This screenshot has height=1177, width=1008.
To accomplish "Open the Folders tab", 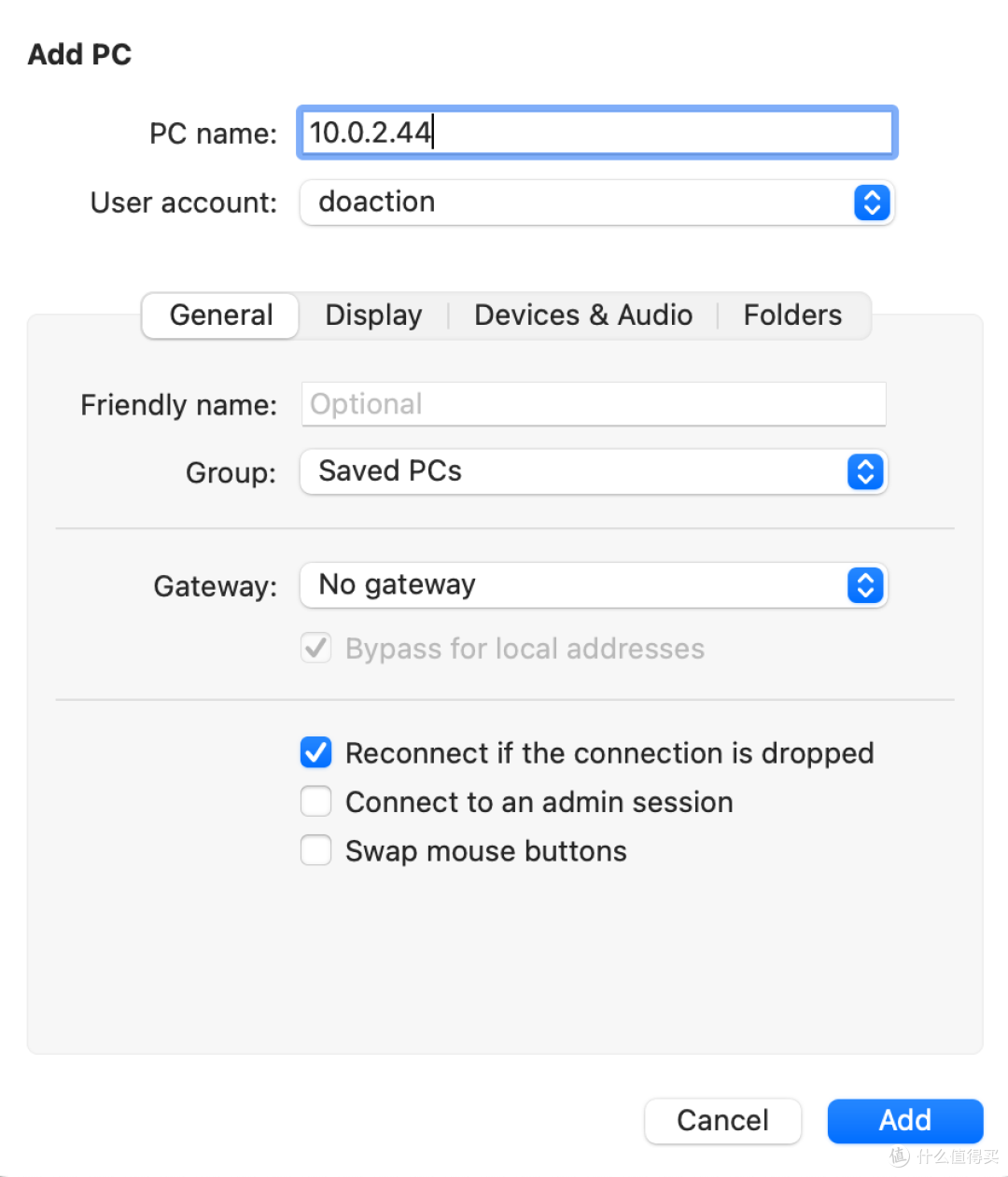I will (x=792, y=315).
